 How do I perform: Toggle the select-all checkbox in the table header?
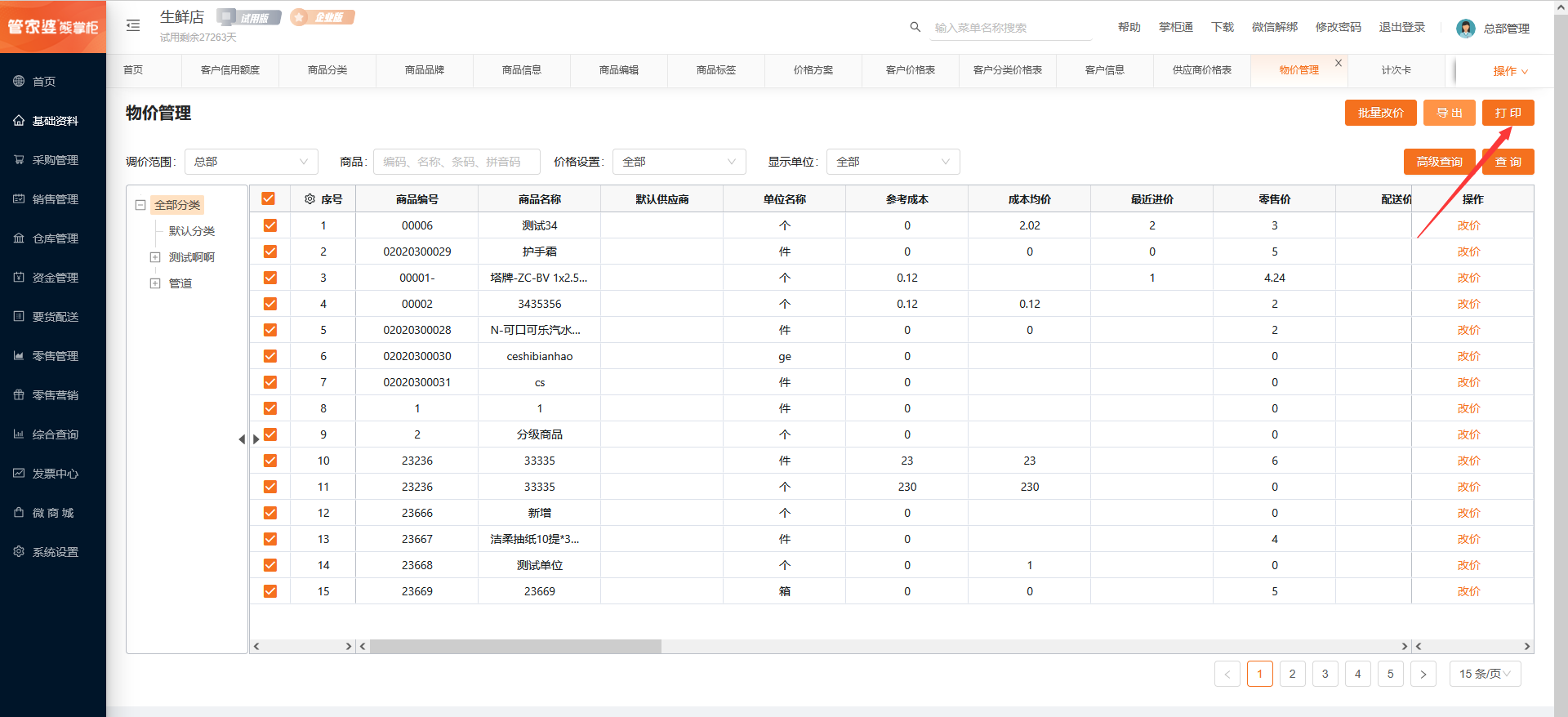(268, 198)
